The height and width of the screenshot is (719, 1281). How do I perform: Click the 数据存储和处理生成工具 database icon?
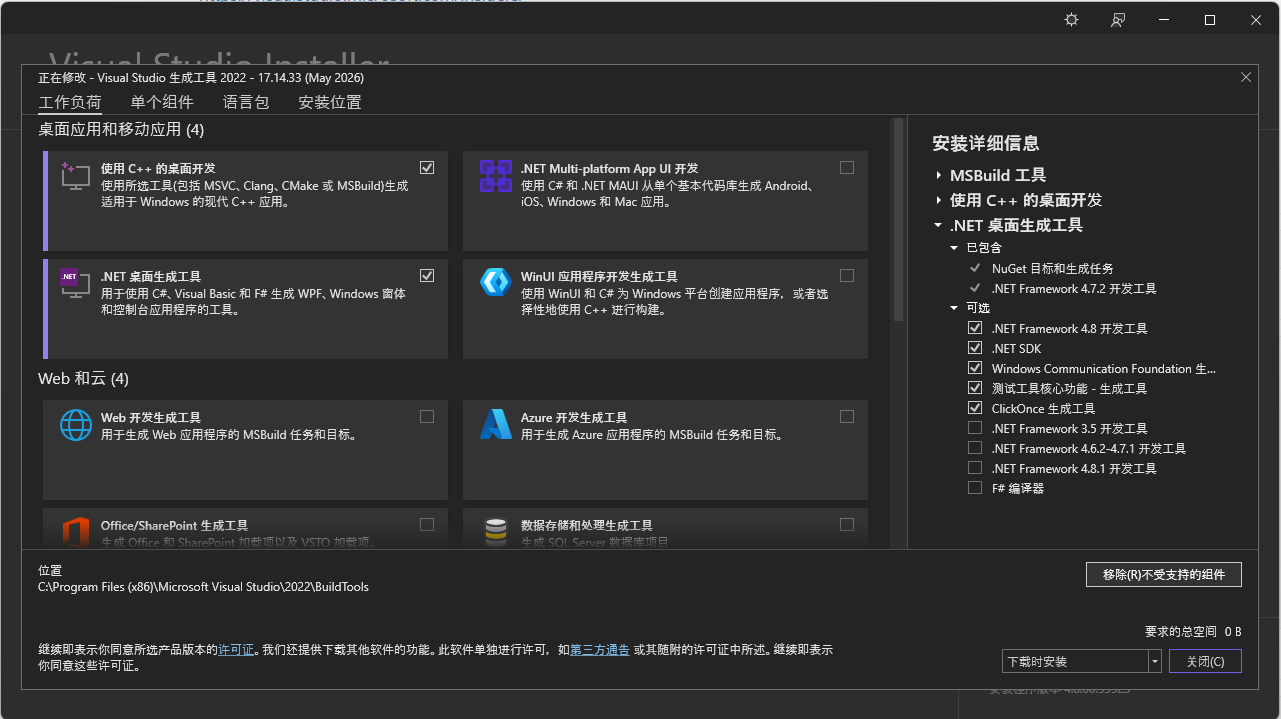[x=496, y=531]
